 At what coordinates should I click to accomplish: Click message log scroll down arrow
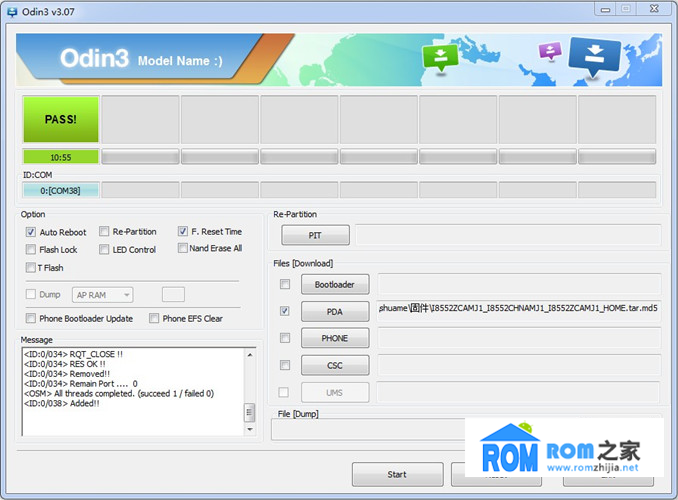[x=249, y=429]
